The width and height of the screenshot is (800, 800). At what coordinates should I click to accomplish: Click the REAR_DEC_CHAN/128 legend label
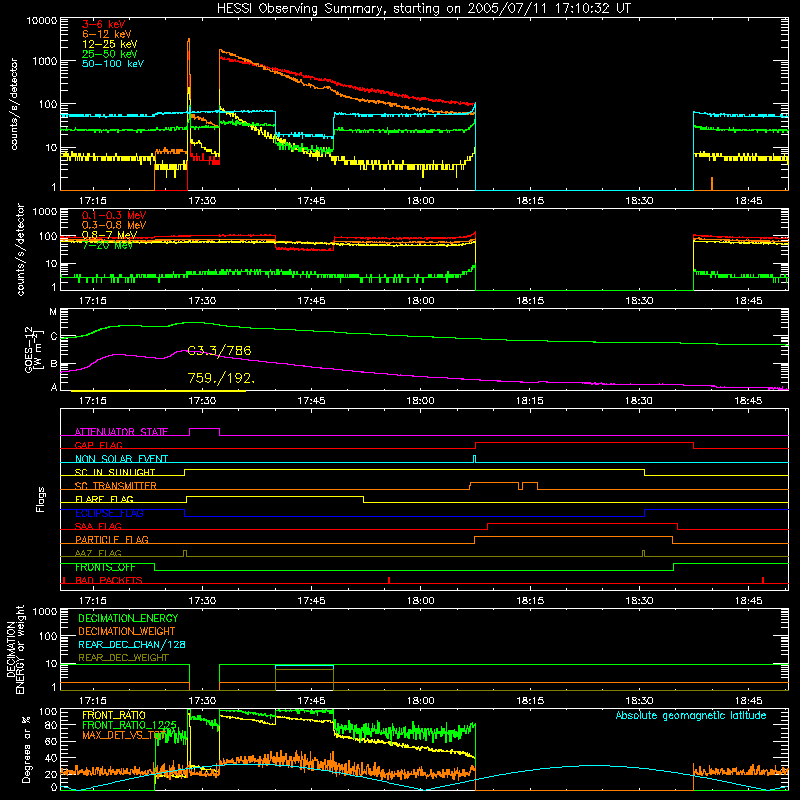click(x=132, y=645)
